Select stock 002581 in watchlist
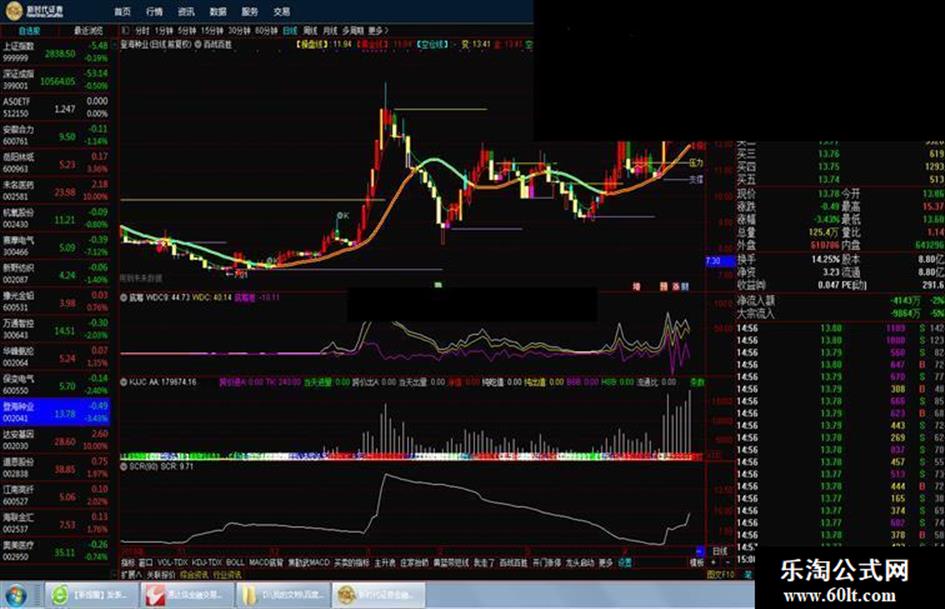 (x=55, y=191)
